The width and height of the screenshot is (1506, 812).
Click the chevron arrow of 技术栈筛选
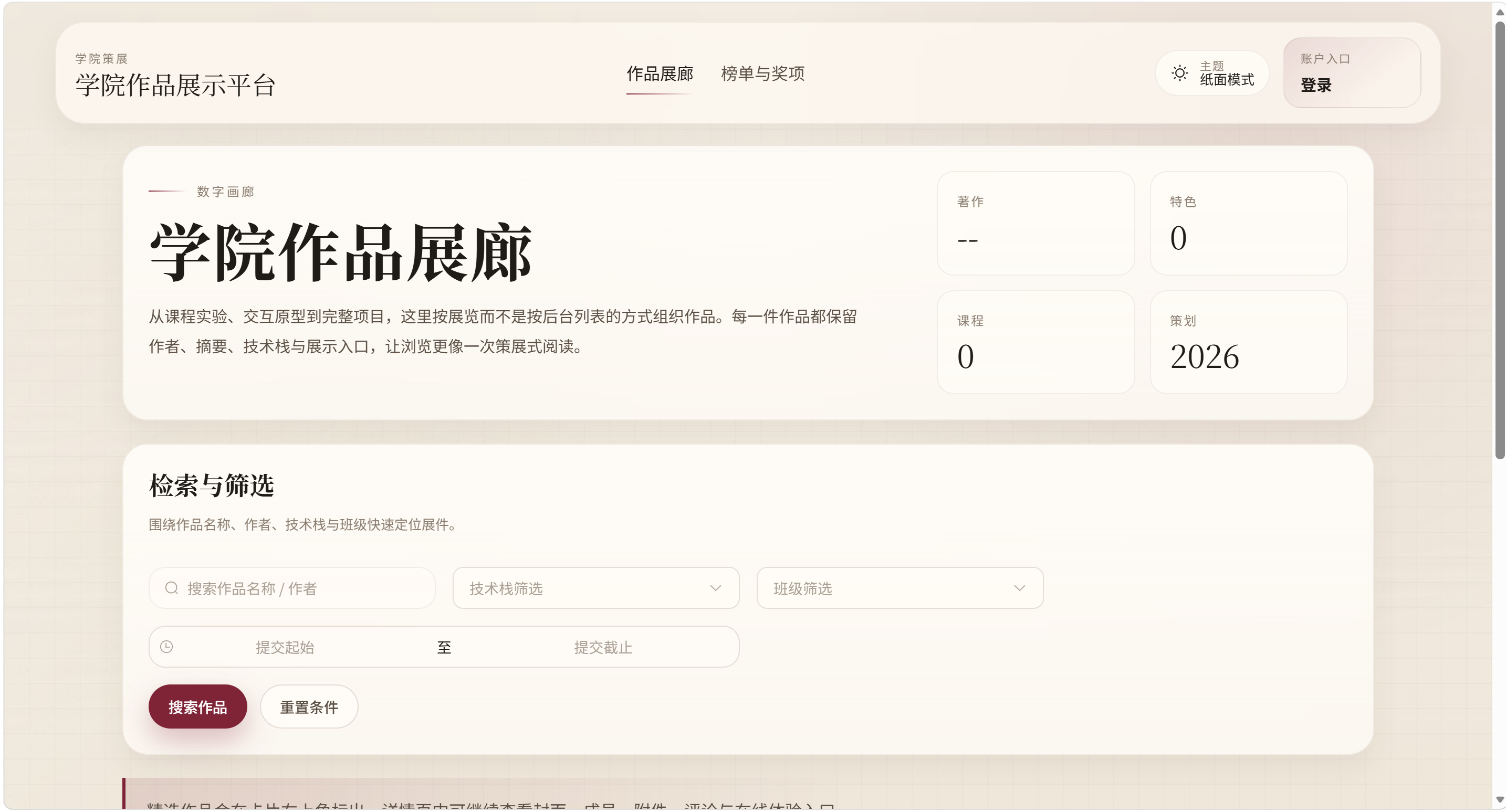[716, 588]
